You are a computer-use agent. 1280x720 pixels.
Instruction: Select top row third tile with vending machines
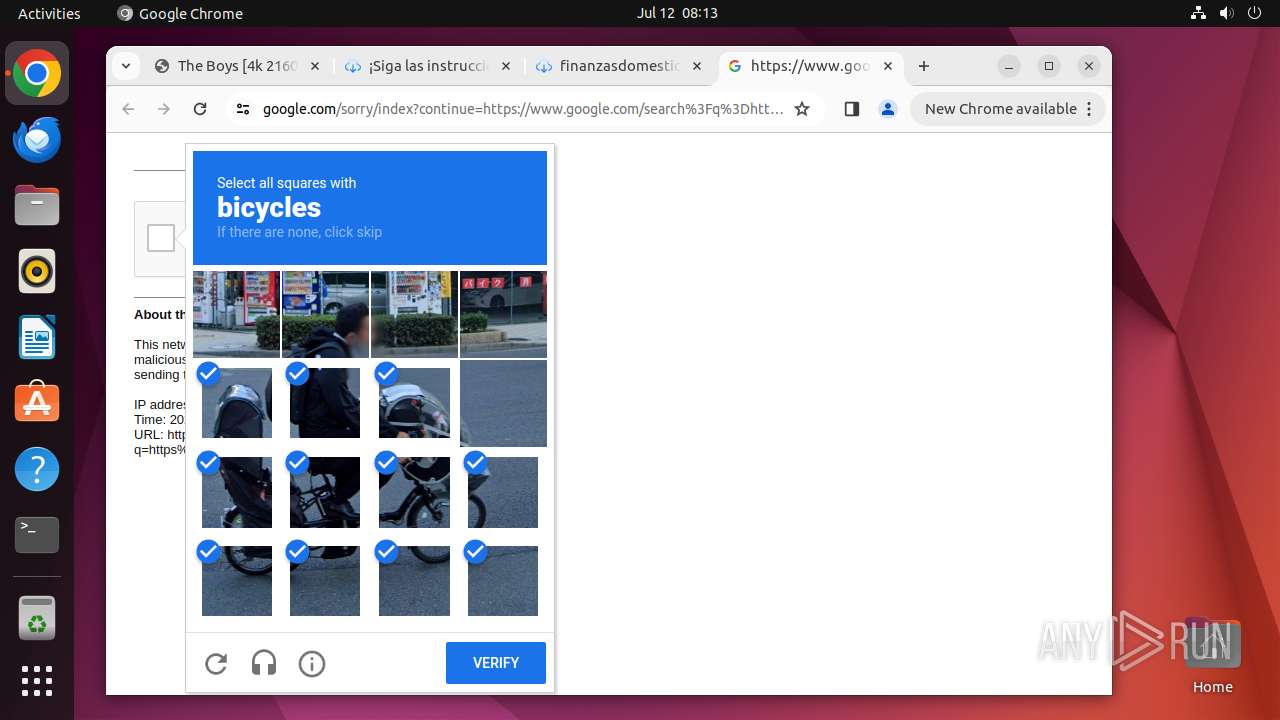coord(414,314)
